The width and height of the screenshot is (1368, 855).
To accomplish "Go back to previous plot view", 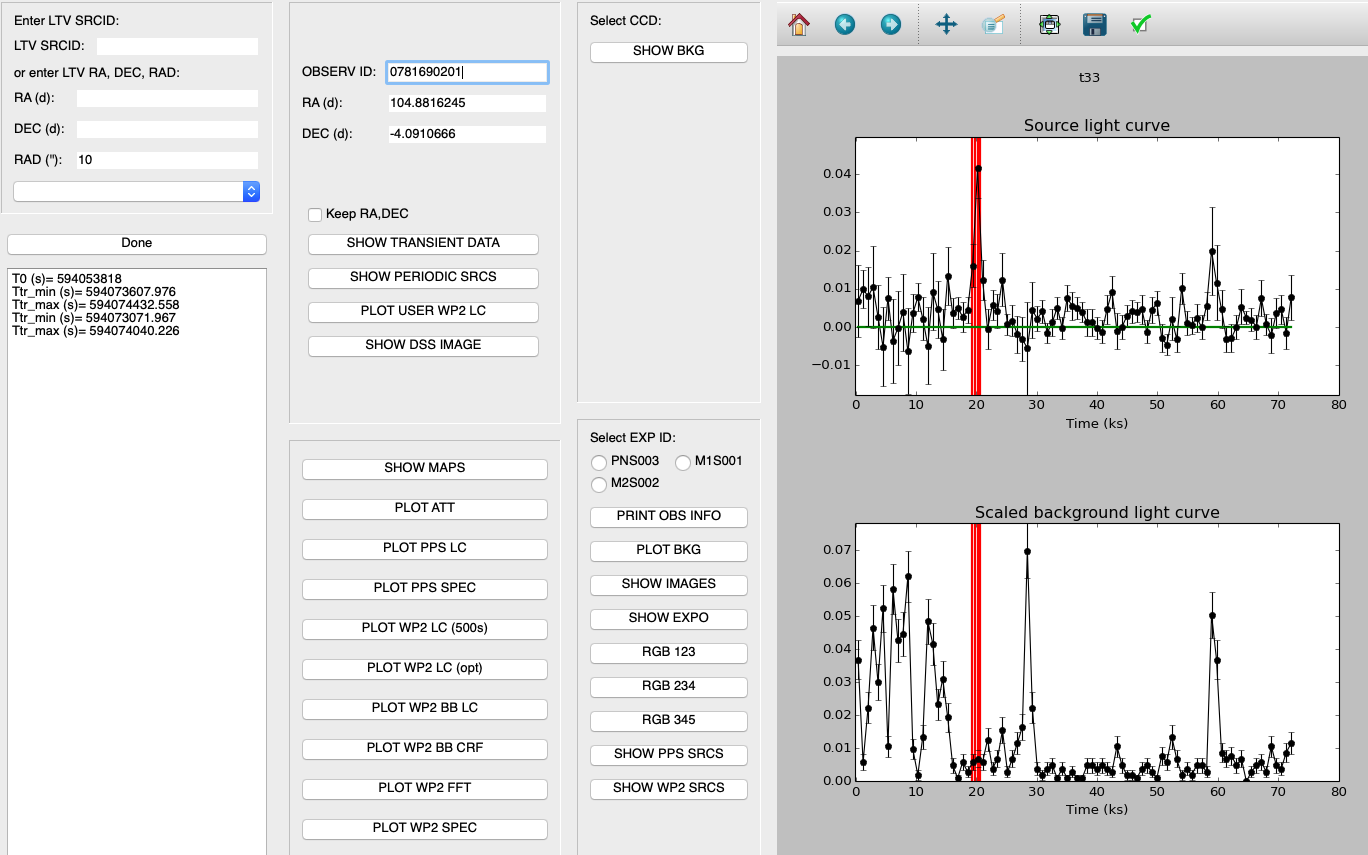I will pyautogui.click(x=845, y=24).
